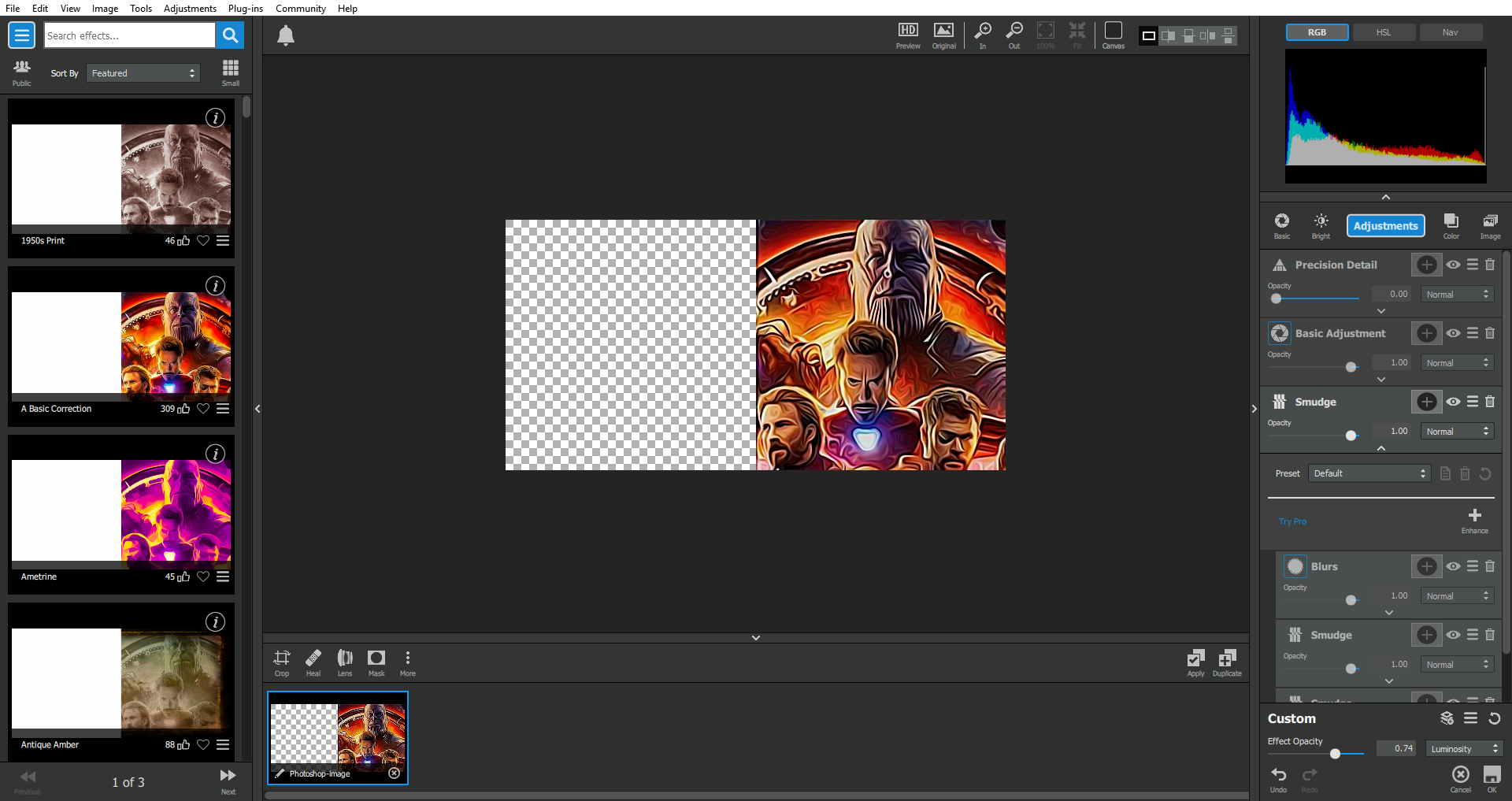Switch to the Nav tab
Screen dimensions: 1512x801
(1451, 32)
